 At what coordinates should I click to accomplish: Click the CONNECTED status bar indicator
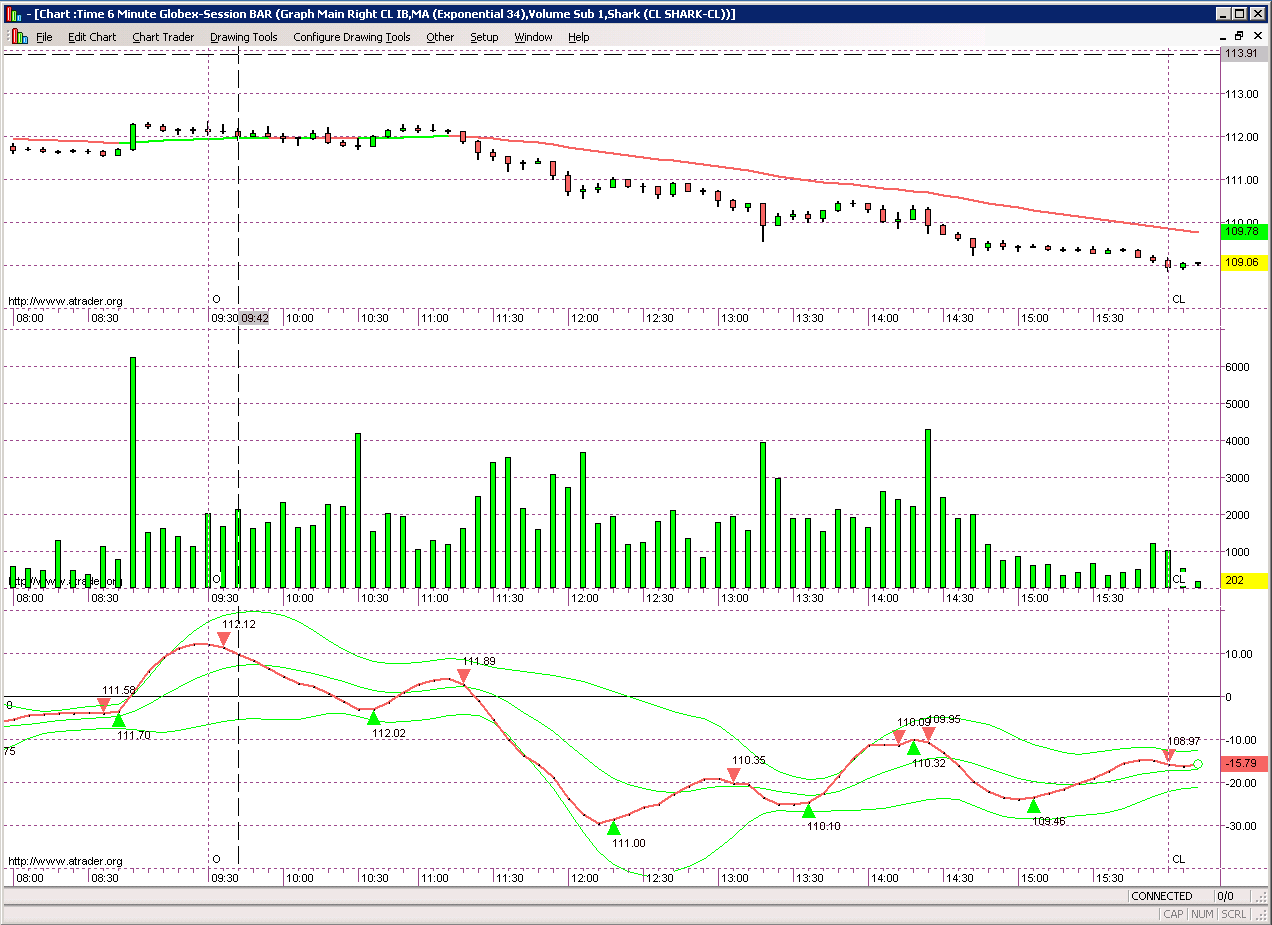point(1162,896)
